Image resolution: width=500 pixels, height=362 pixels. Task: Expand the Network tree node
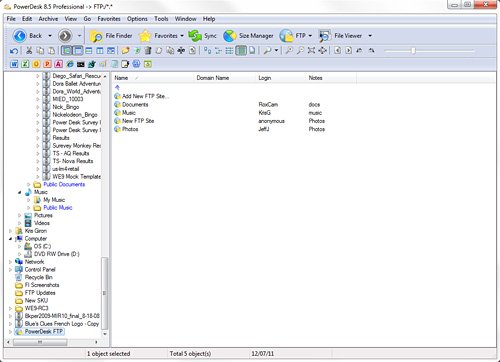click(x=11, y=262)
